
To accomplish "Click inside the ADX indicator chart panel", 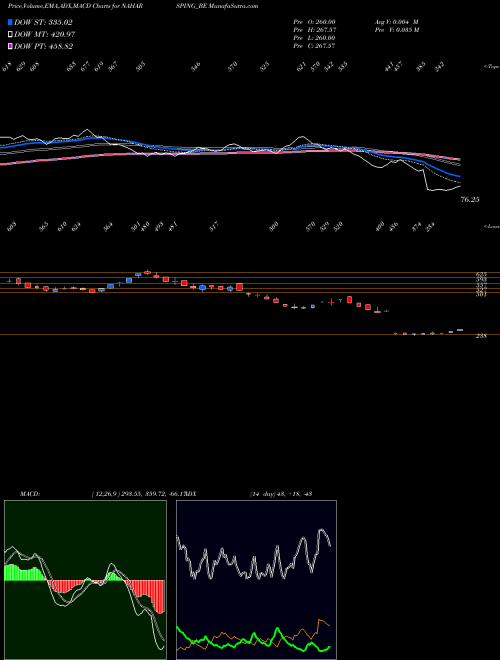I will (x=256, y=580).
